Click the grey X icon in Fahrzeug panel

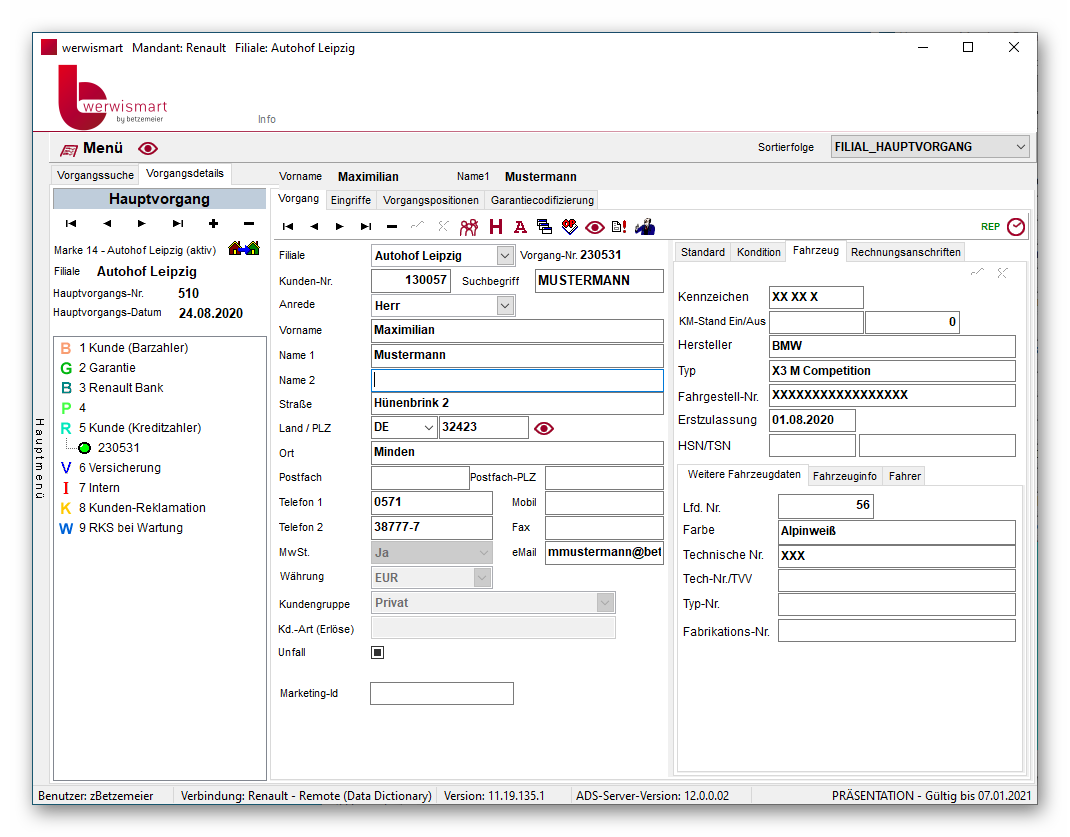(1002, 273)
